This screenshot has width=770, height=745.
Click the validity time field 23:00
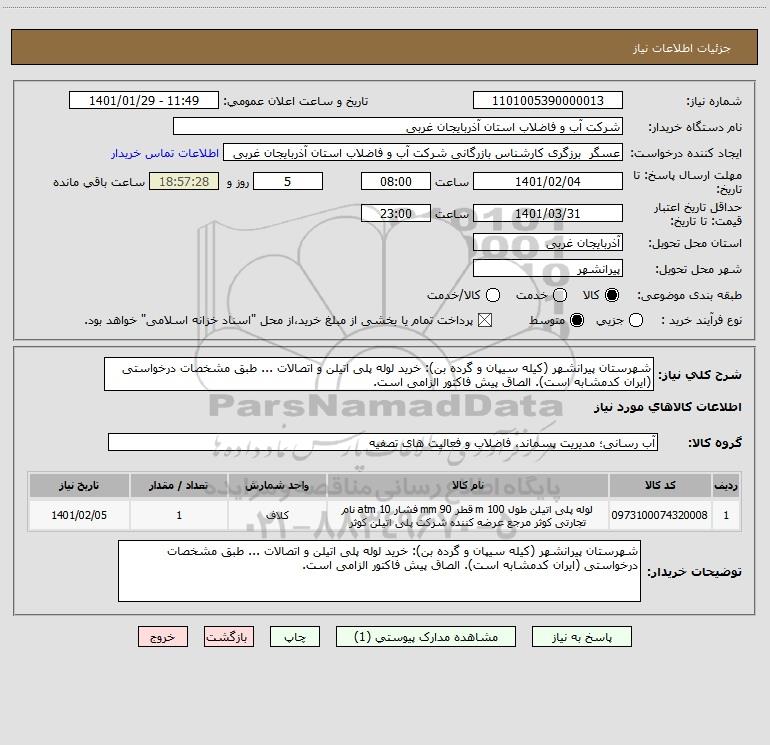[x=396, y=213]
